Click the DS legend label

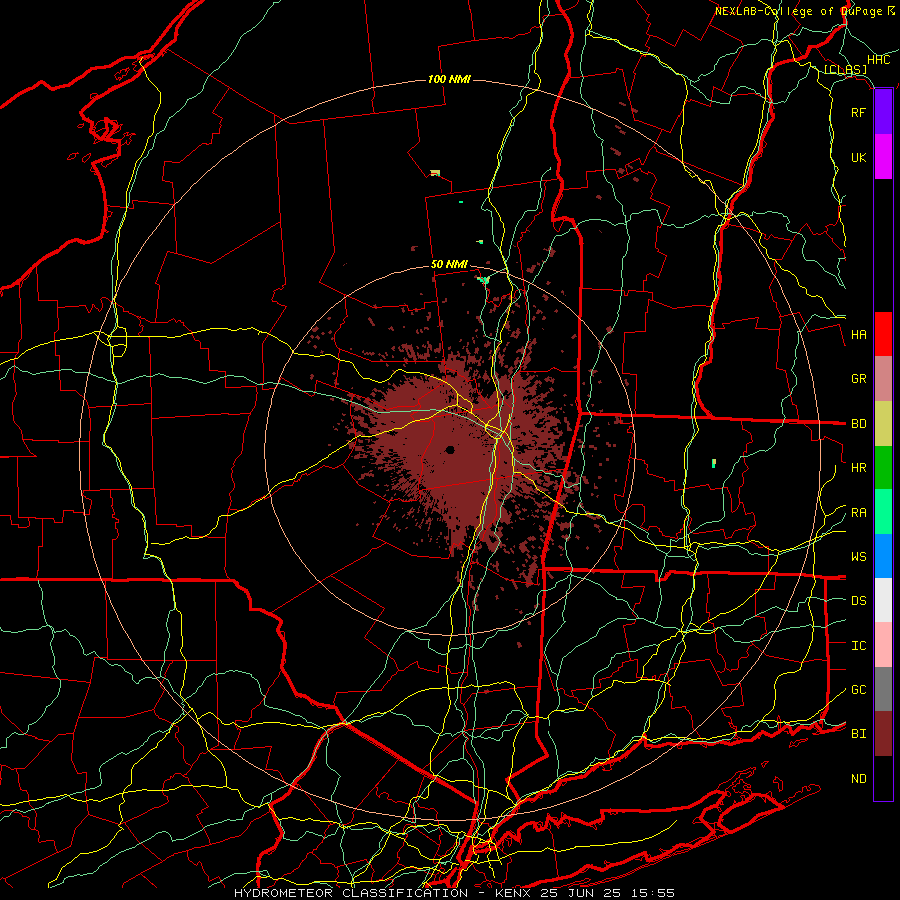coord(859,601)
